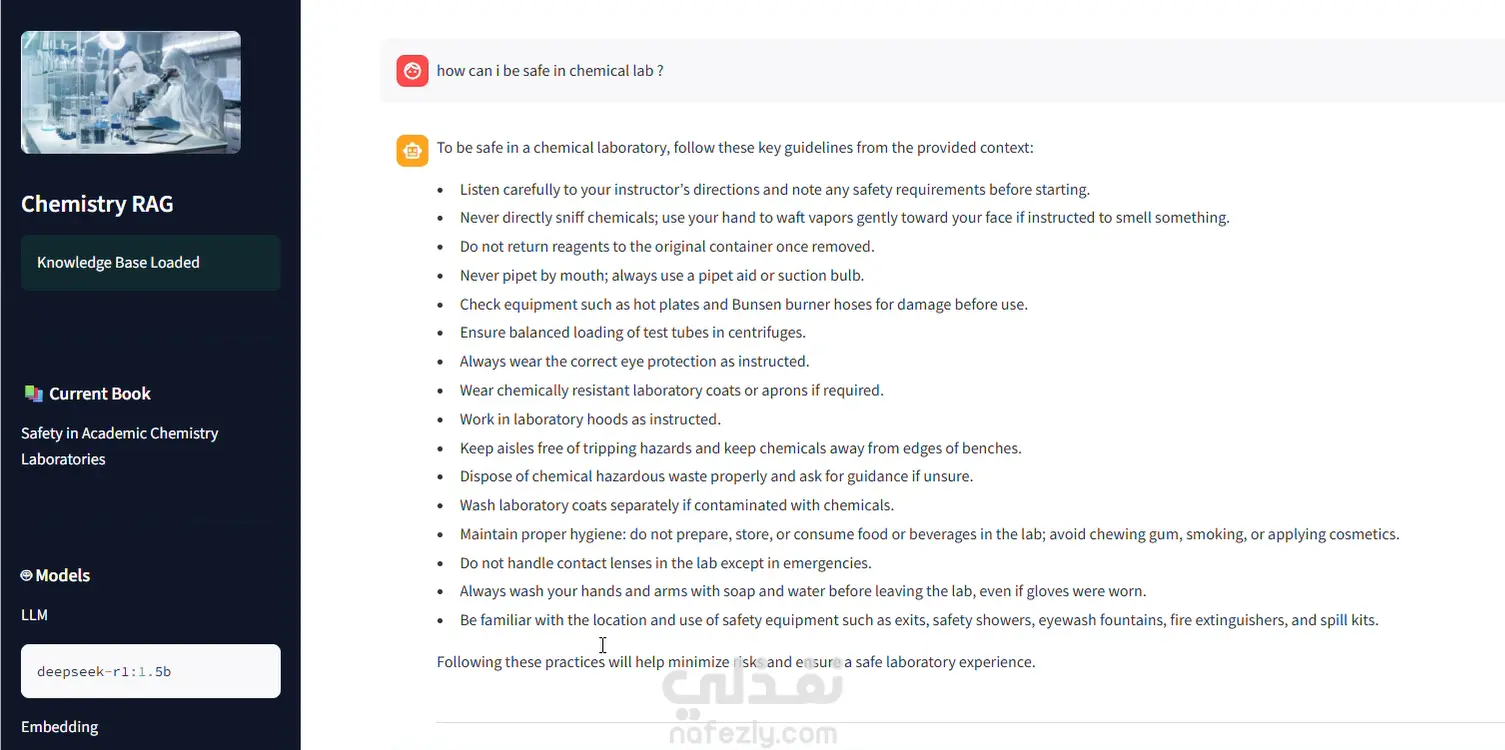Click the user question about chemical lab safety
Screen dimensions: 1505x750
550,71
